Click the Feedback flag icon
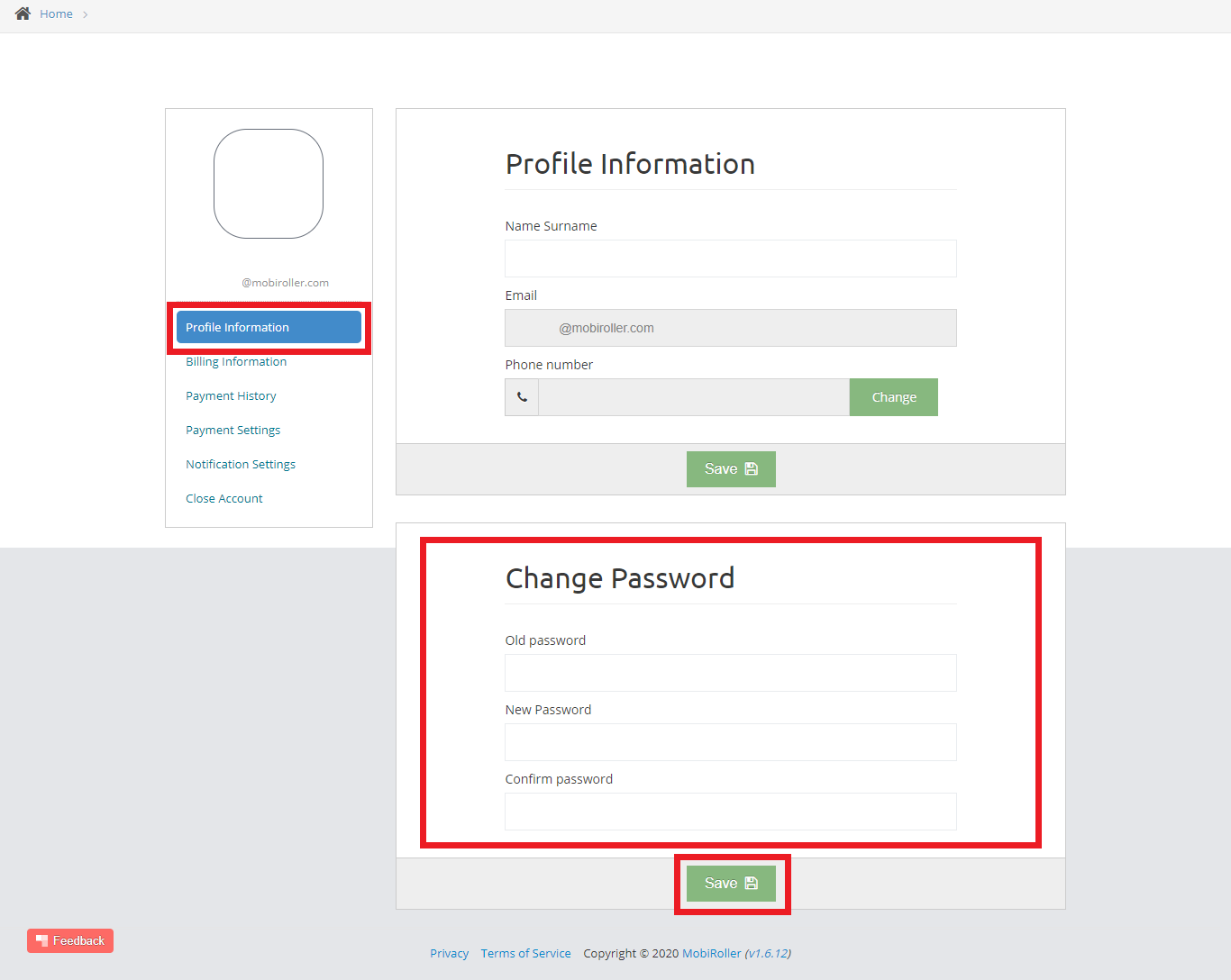1231x980 pixels. [41, 940]
